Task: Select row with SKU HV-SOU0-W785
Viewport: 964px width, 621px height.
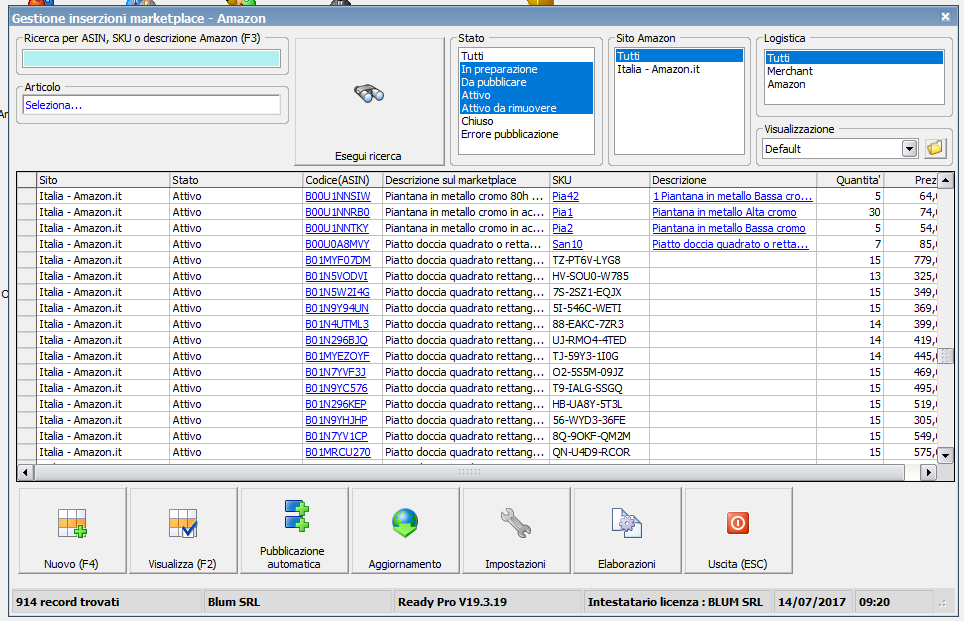Action: 476,276
